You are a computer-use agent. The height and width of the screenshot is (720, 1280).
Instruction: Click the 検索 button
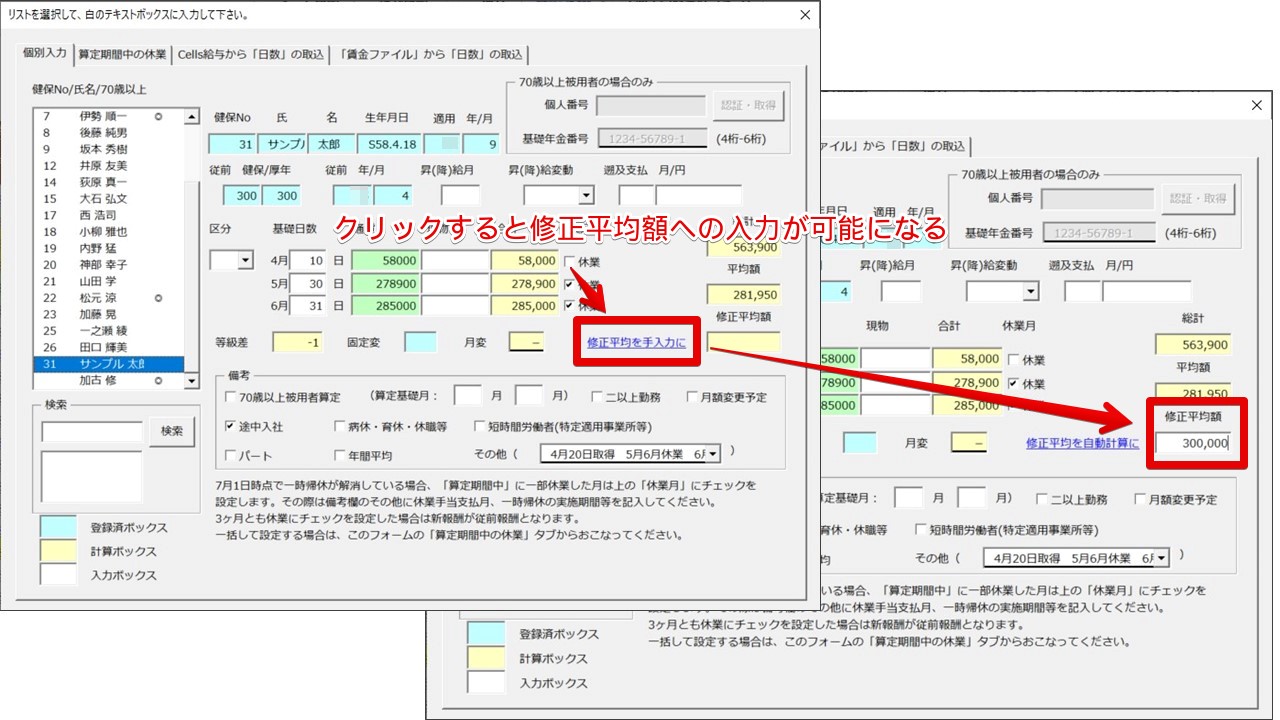click(172, 431)
